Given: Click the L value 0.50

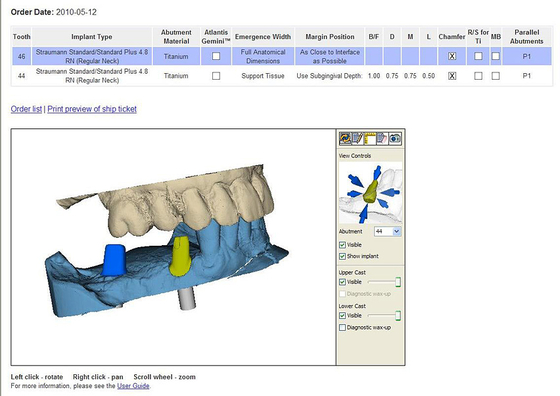Looking at the screenshot, I should point(429,76).
